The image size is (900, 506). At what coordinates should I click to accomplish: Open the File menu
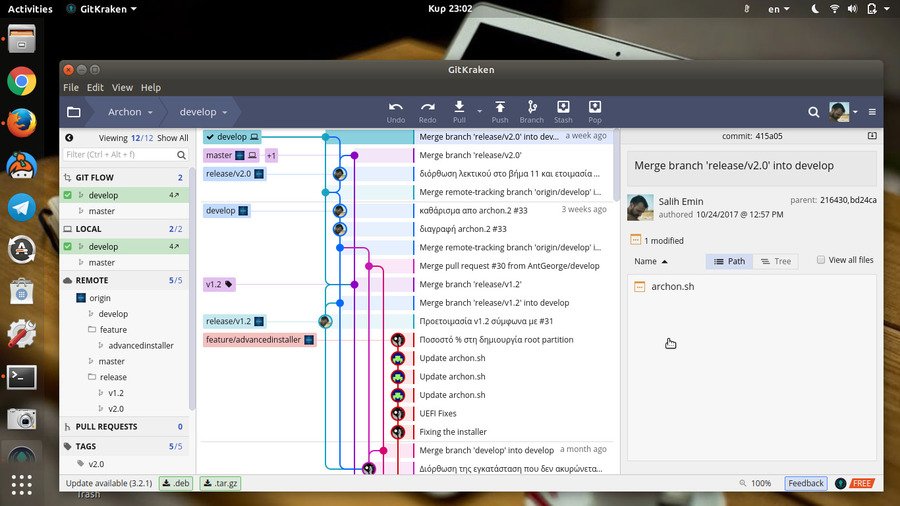[71, 87]
